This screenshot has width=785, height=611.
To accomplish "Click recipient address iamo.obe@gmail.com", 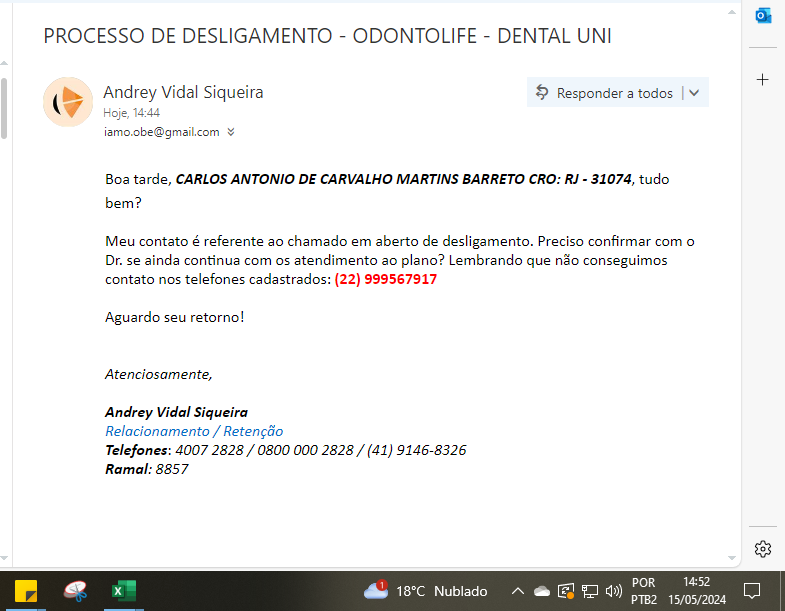I will coord(162,132).
